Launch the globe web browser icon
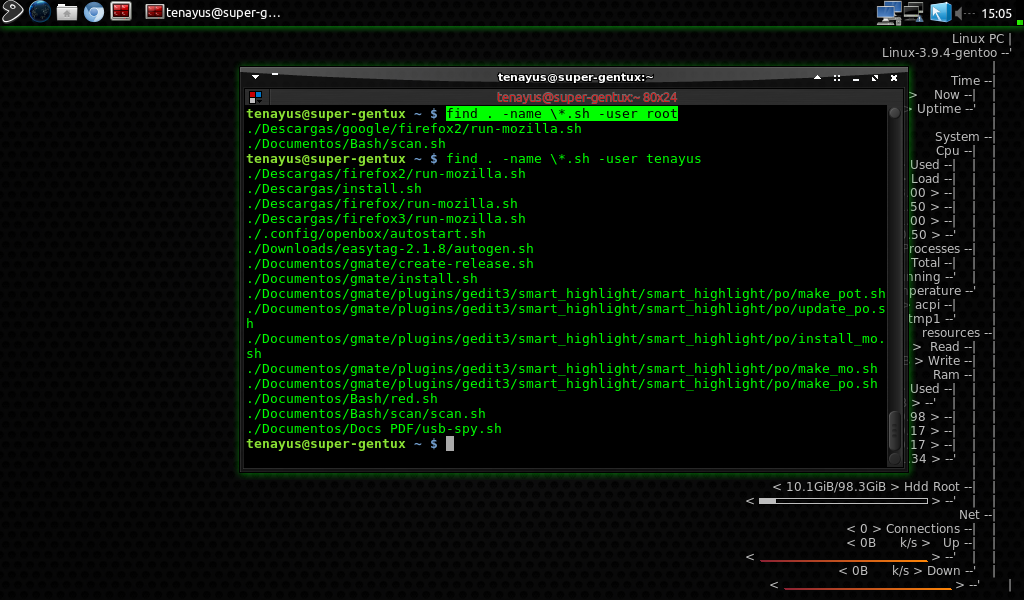This screenshot has width=1024, height=600. [x=40, y=11]
